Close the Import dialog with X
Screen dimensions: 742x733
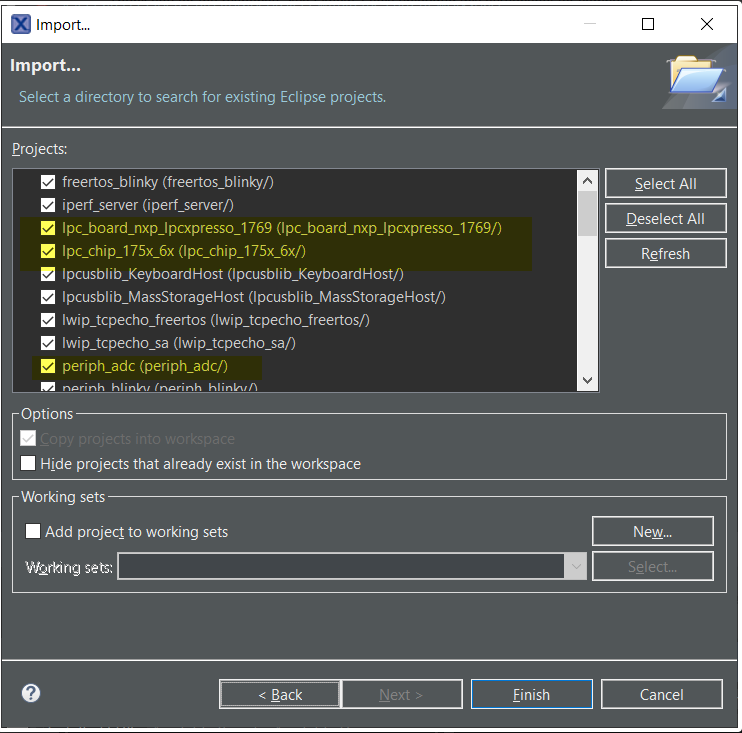coord(707,24)
